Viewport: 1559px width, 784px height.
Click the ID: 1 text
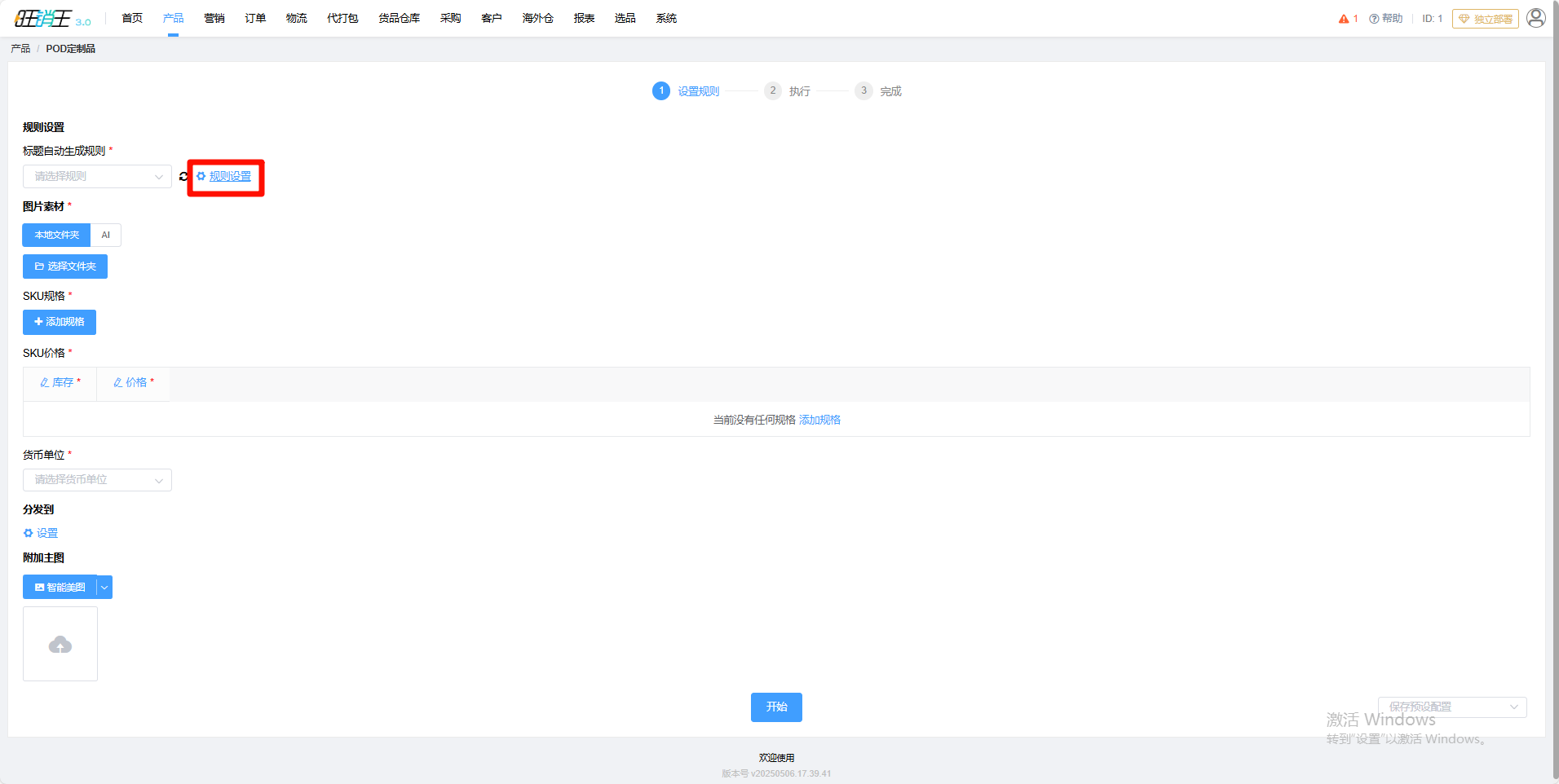(x=1433, y=19)
